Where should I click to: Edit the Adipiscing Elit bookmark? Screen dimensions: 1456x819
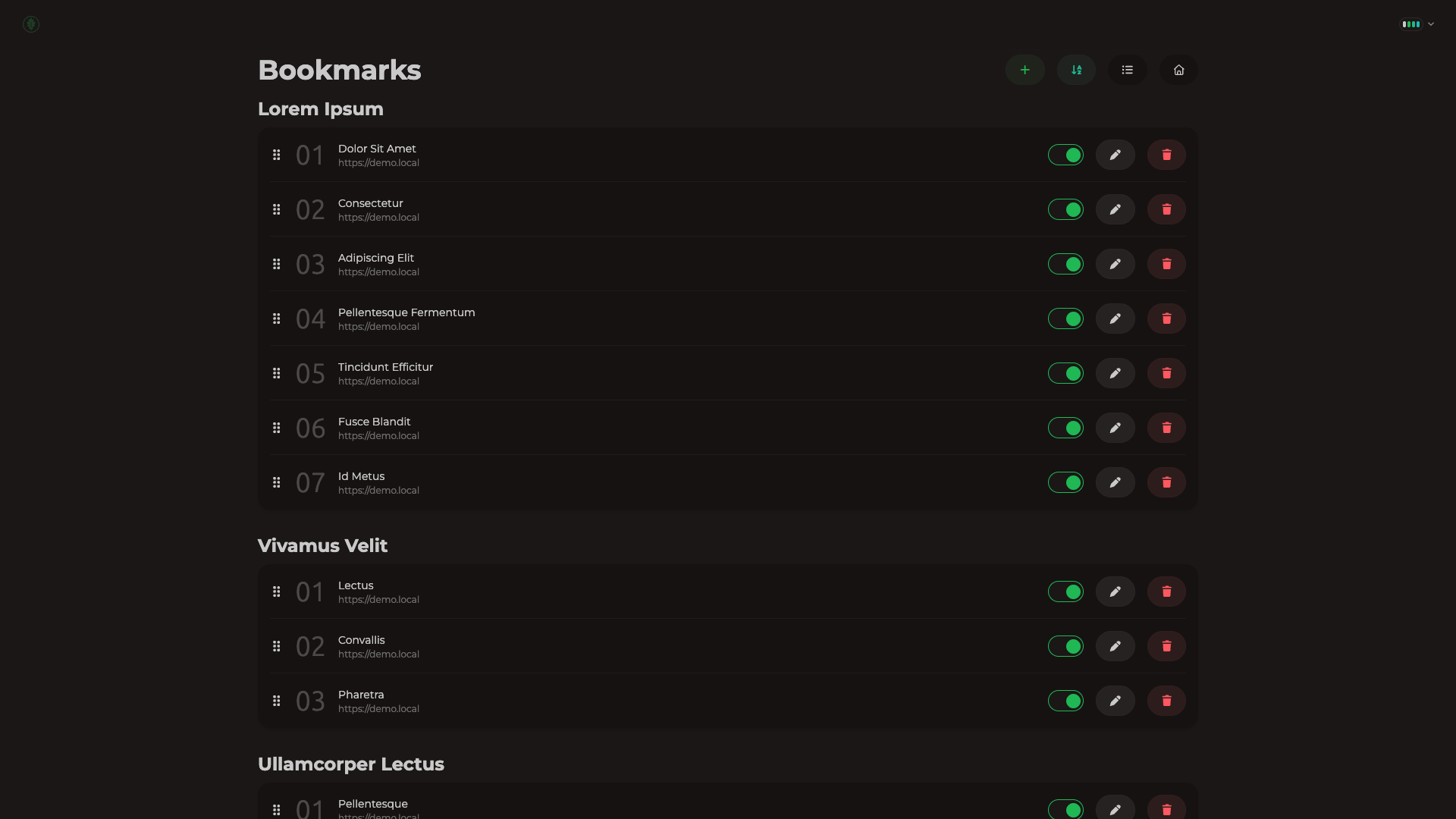1115,264
